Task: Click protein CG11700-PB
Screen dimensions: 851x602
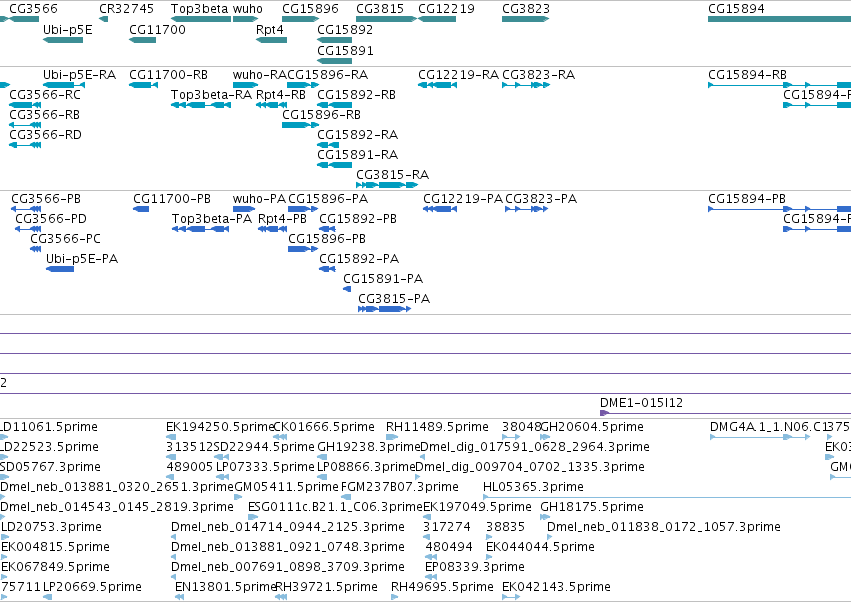Action: tap(172, 199)
